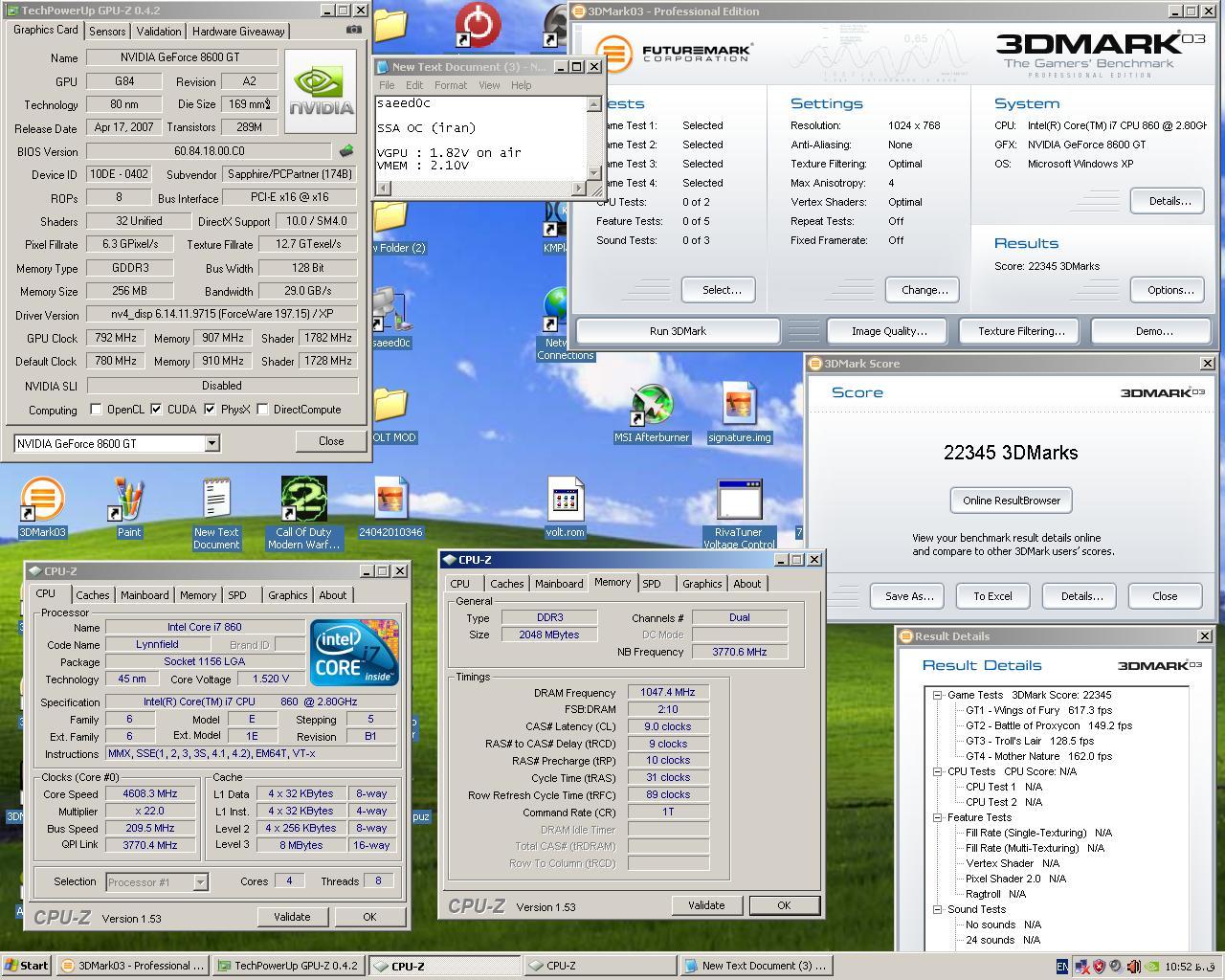Screen dimensions: 1225x980
Task: Select GT4 - Mother Nature result row
Action: click(1038, 756)
